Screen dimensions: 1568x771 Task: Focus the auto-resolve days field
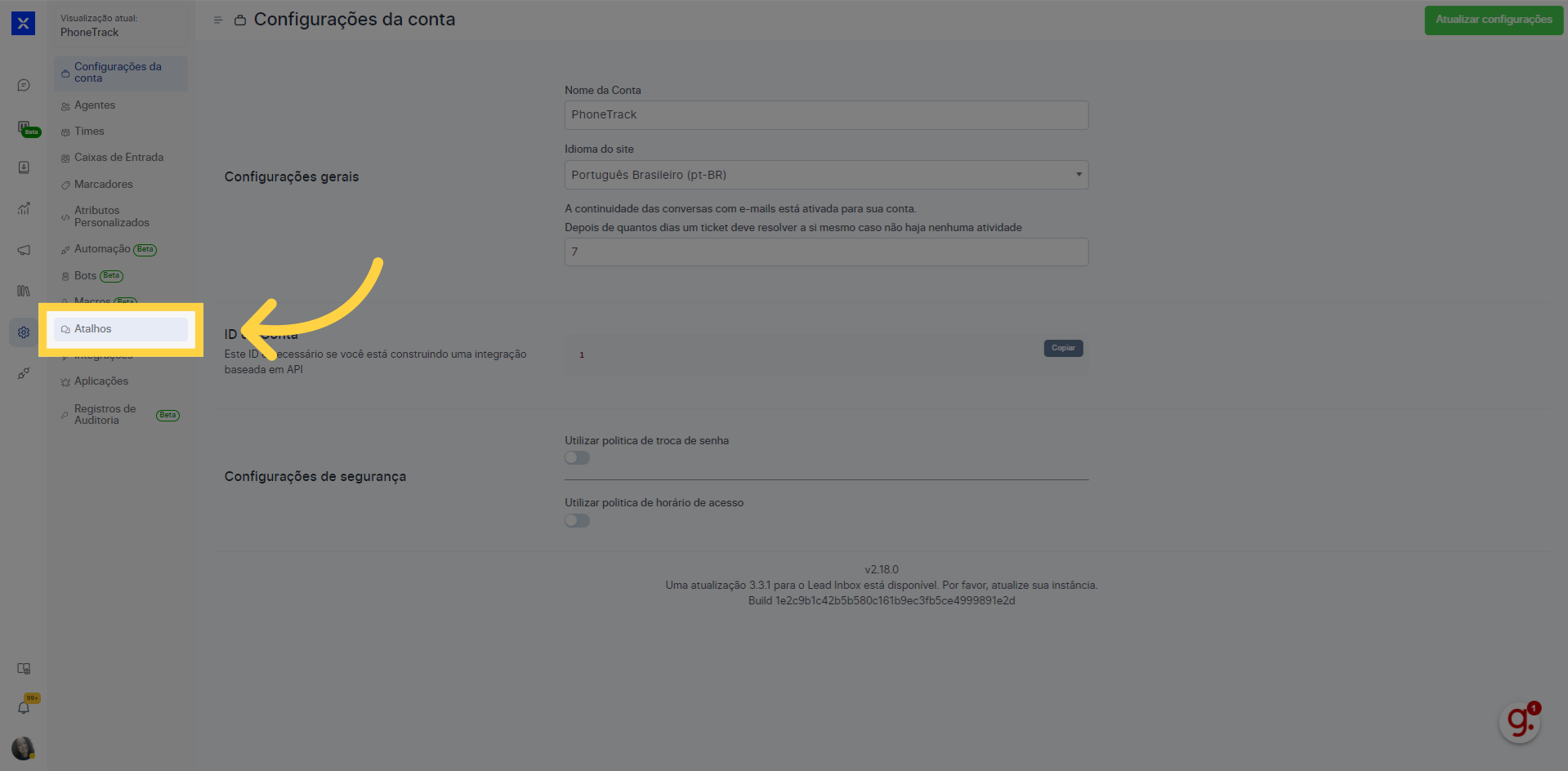[x=826, y=252]
